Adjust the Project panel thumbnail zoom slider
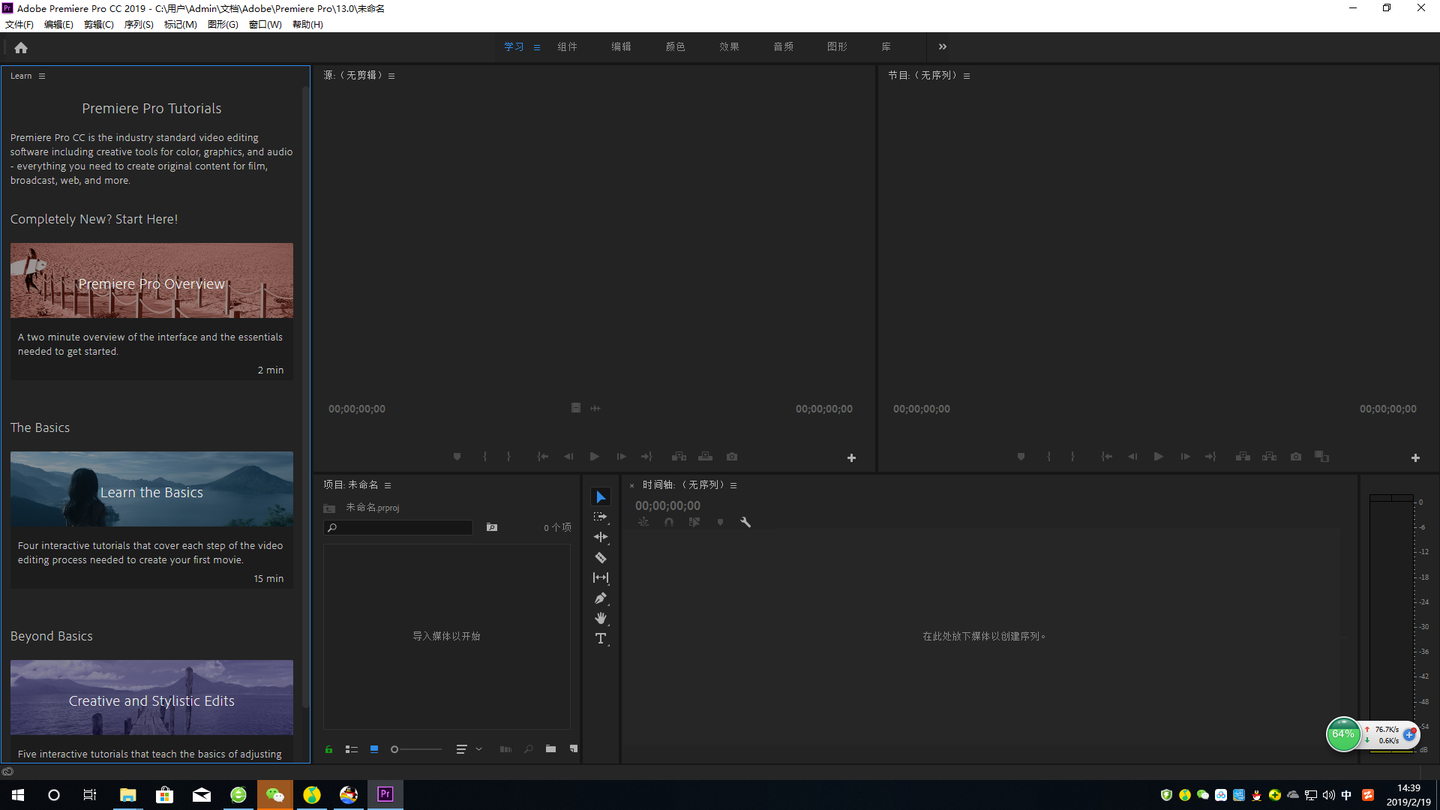This screenshot has height=810, width=1440. 416,749
